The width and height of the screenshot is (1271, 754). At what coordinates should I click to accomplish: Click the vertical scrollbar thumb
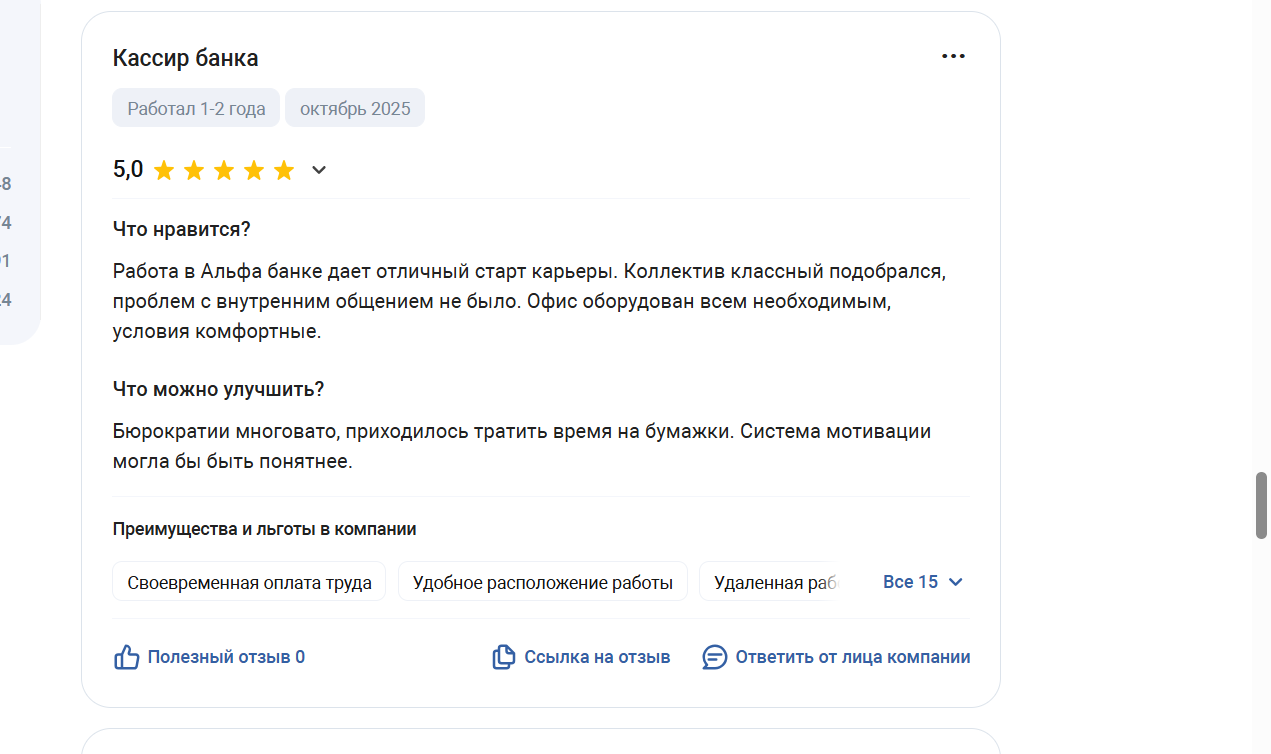tap(1262, 506)
